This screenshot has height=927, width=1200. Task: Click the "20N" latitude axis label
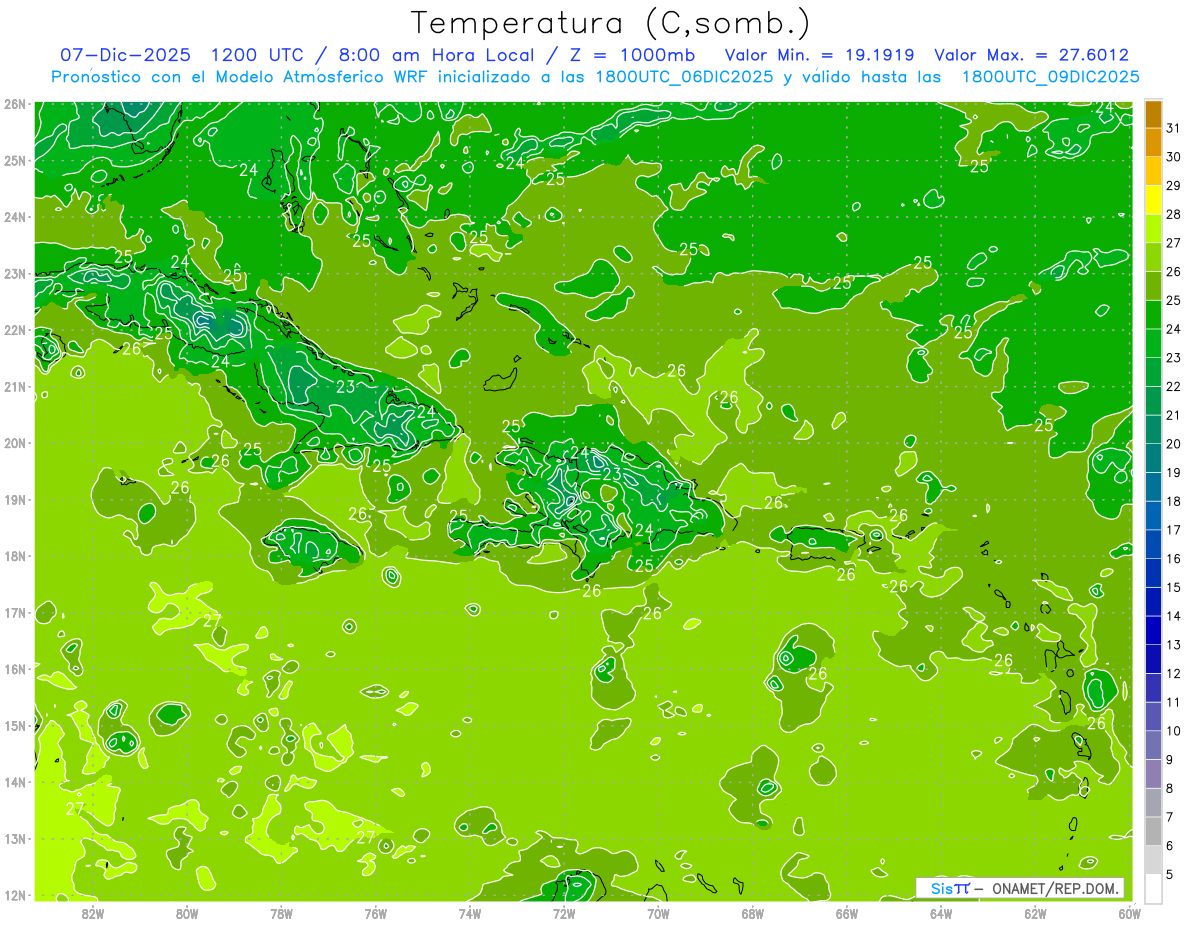pyautogui.click(x=15, y=443)
